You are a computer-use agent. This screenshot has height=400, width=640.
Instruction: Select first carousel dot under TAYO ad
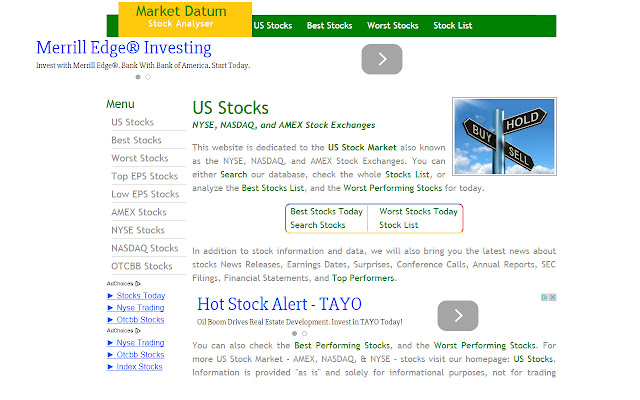click(x=294, y=333)
